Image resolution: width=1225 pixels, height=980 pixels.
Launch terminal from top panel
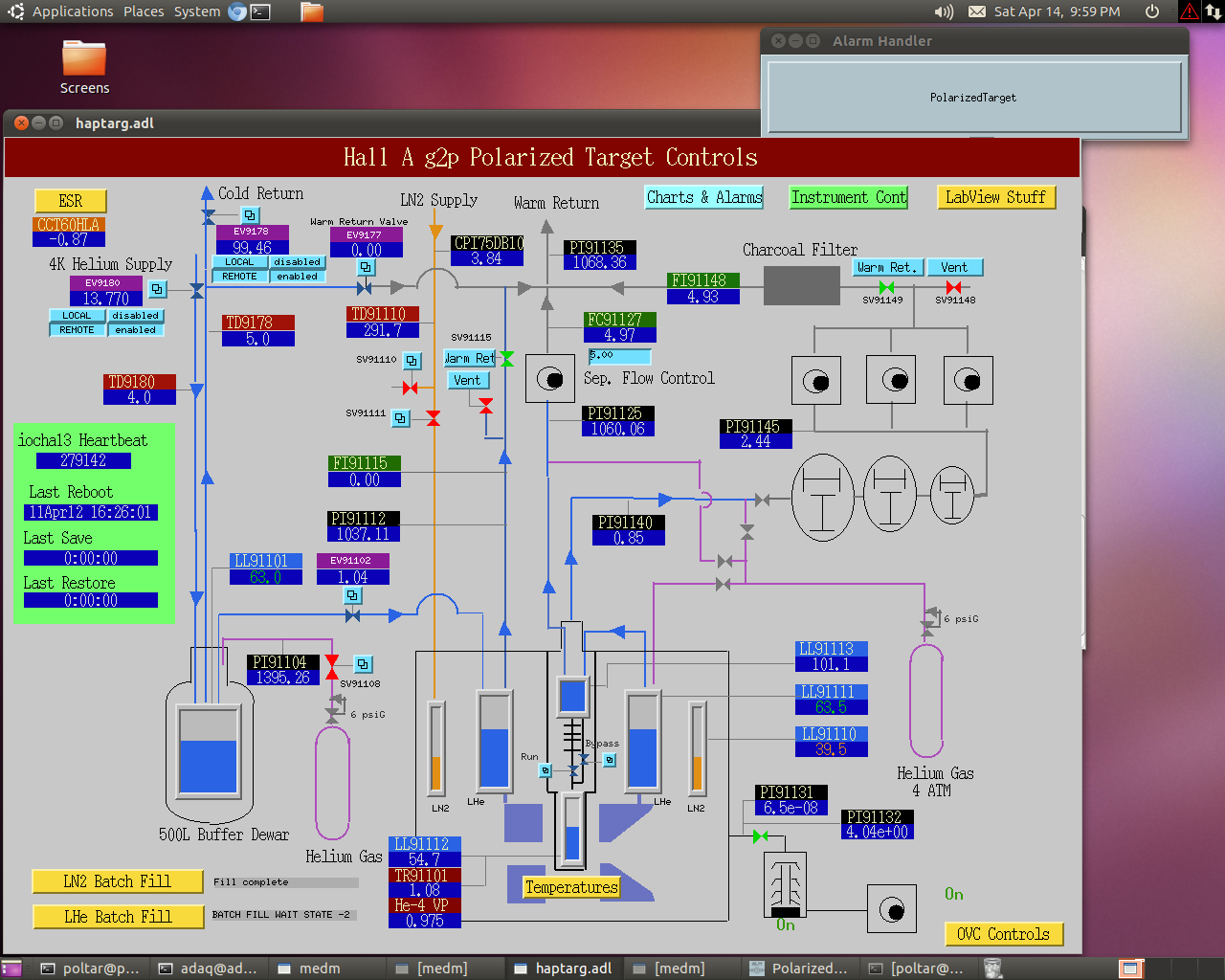click(x=260, y=11)
